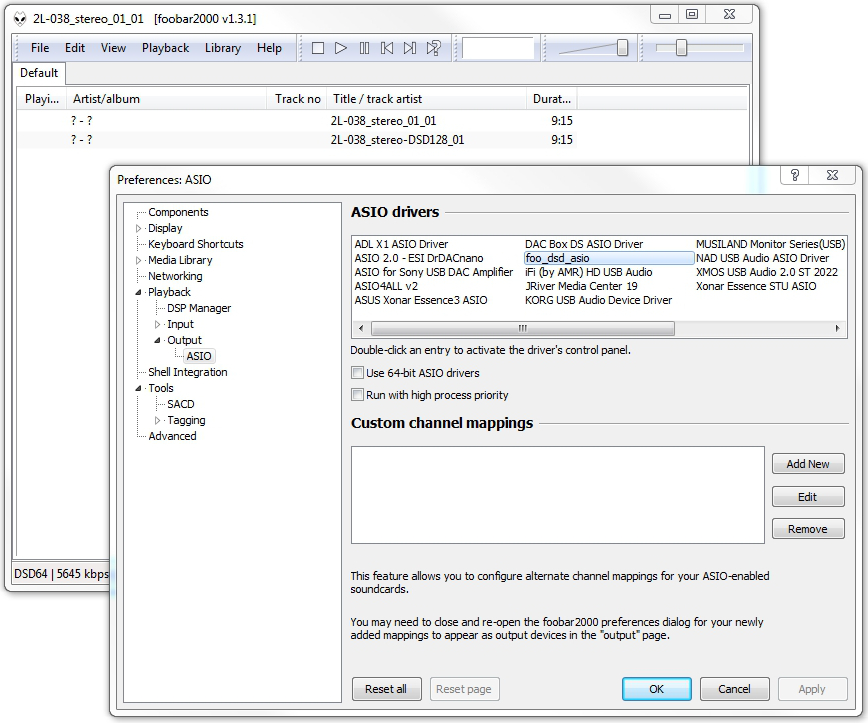This screenshot has width=868, height=723.
Task: Select the 2L-038_stereo_01_01 playlist row
Action: (x=297, y=121)
